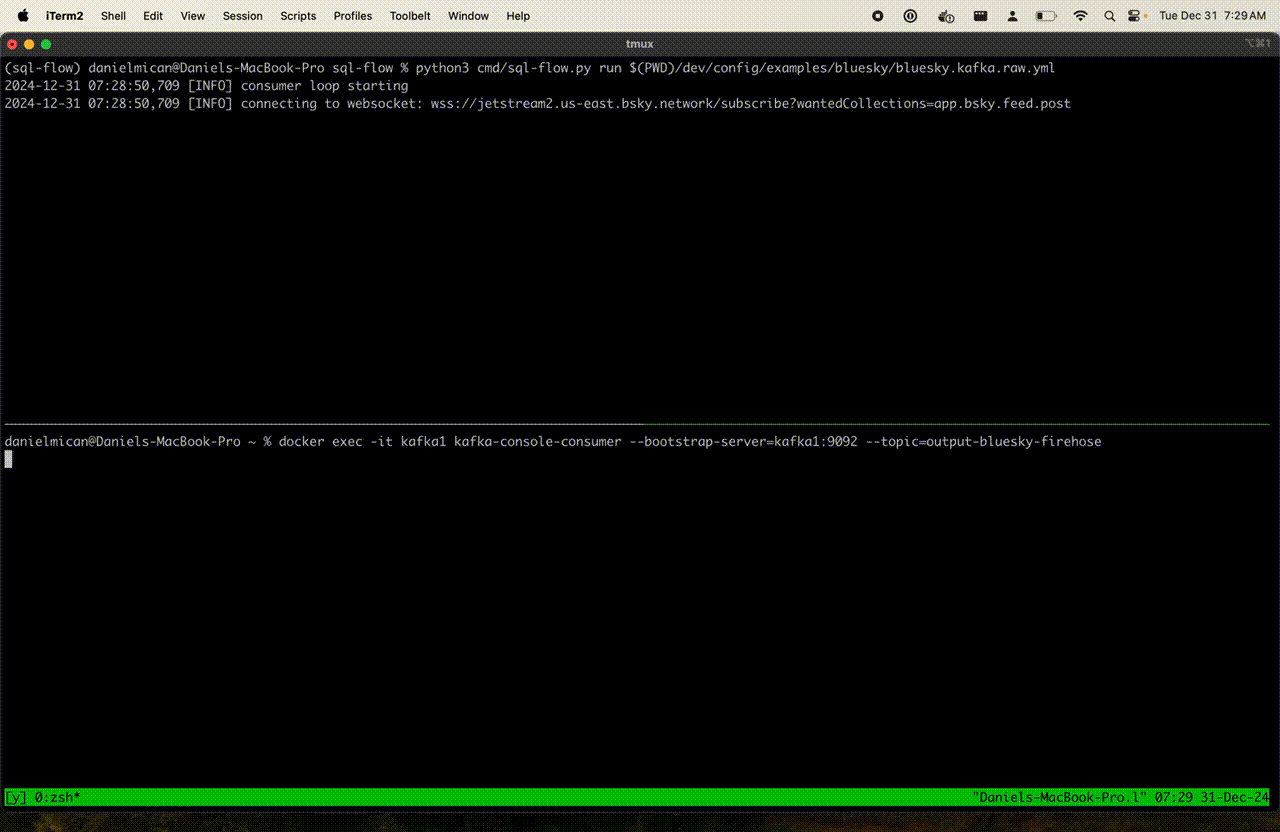Expand the Profiles menu
Viewport: 1280px width, 832px height.
click(x=352, y=16)
